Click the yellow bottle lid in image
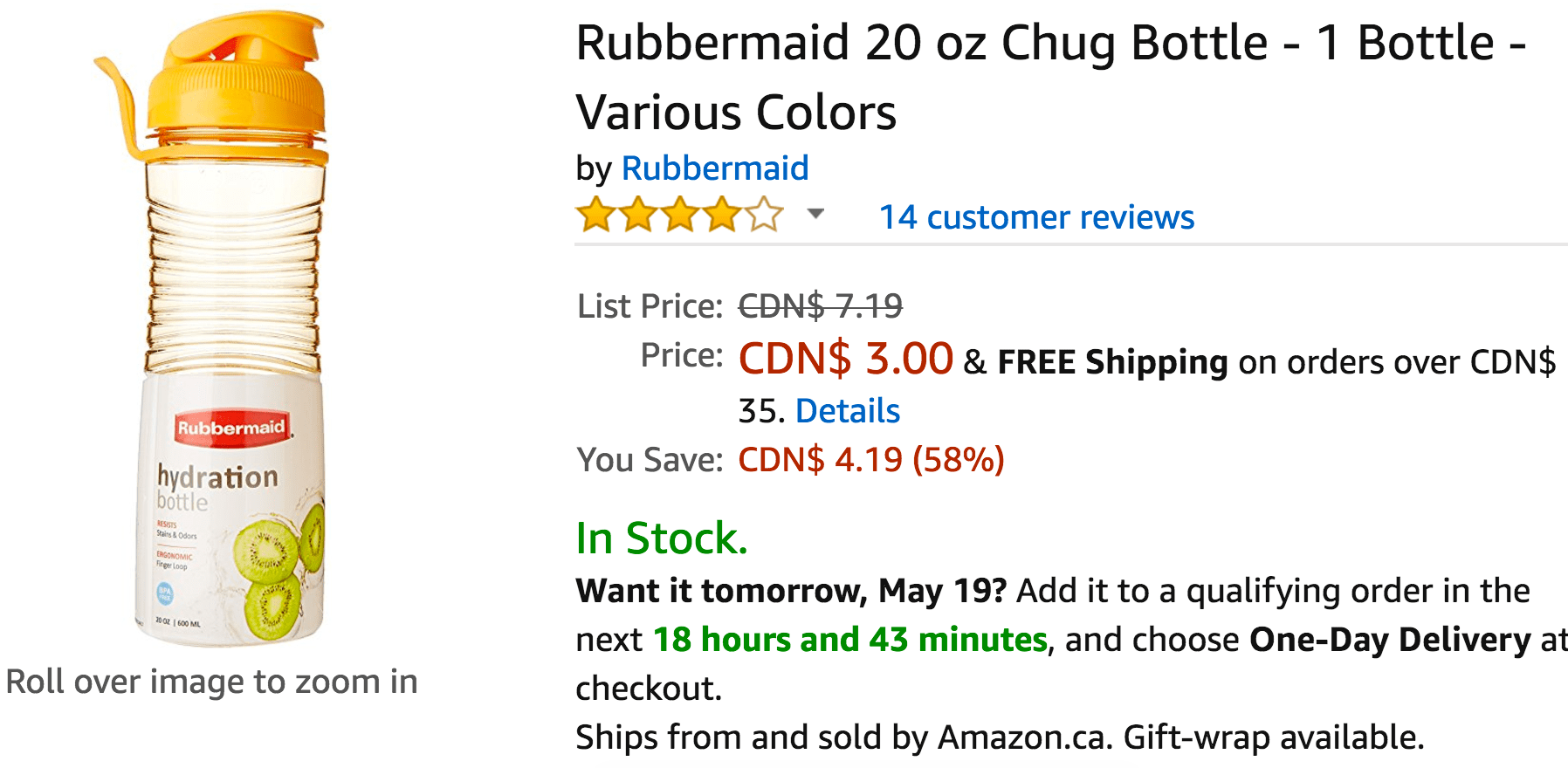Screen dimensions: 1568x768 pyautogui.click(x=237, y=79)
